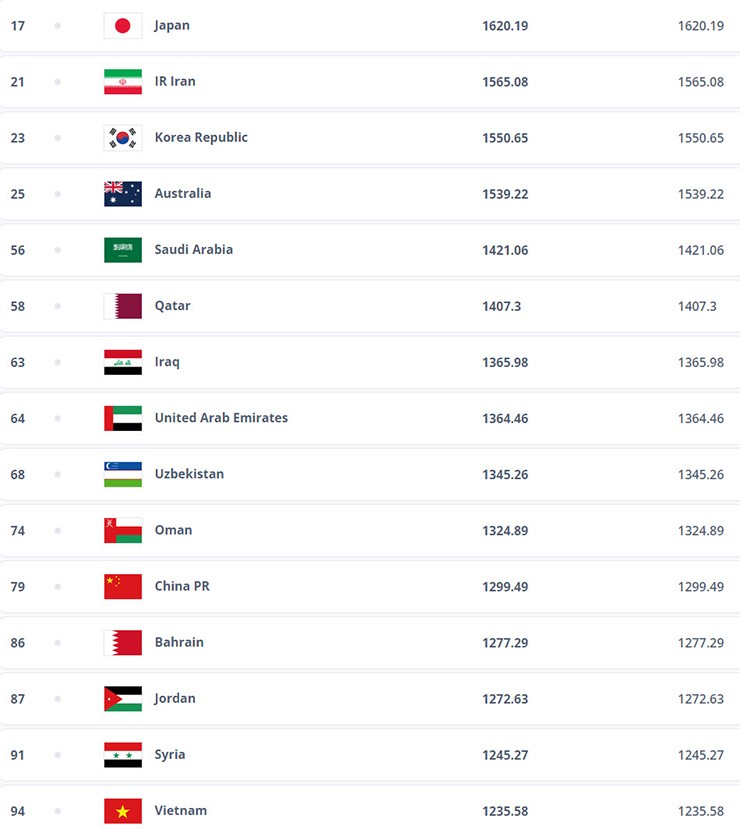Image resolution: width=740 pixels, height=829 pixels.
Task: Open the Jordan team link
Action: (x=175, y=698)
